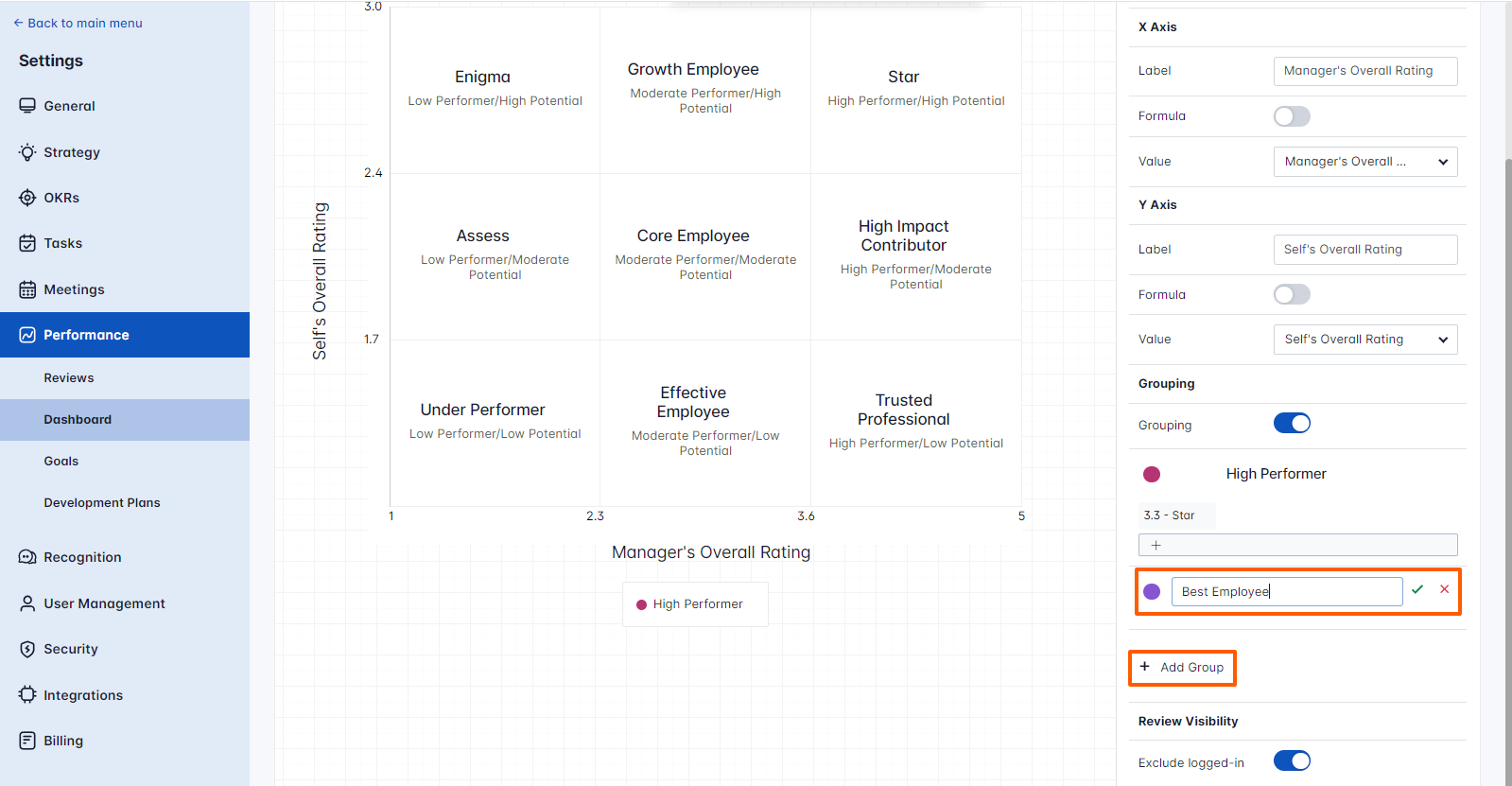
Task: Open the Reviews submenu item
Action: pos(69,378)
